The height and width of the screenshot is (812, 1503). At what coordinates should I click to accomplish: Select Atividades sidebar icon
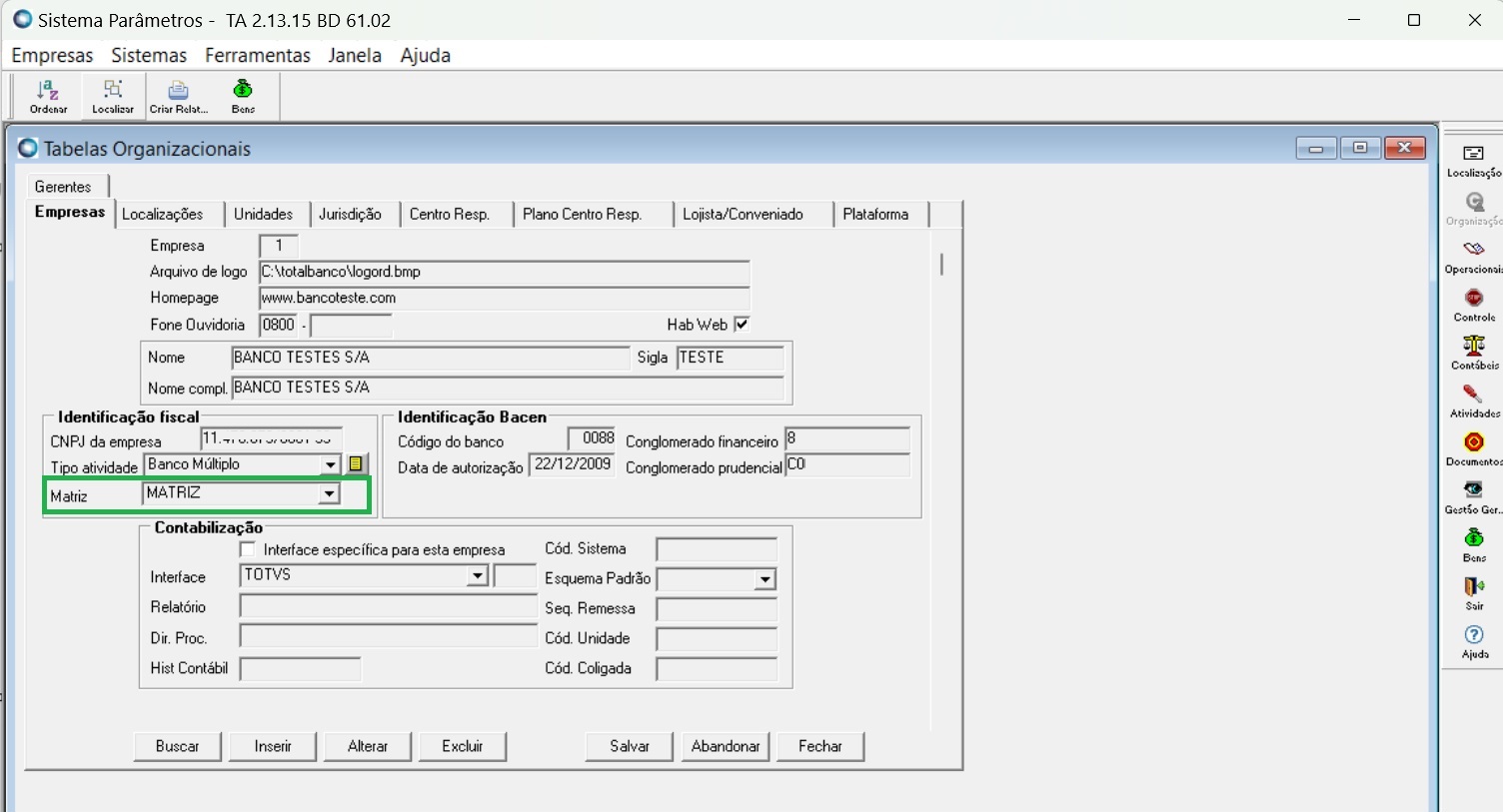pyautogui.click(x=1474, y=401)
